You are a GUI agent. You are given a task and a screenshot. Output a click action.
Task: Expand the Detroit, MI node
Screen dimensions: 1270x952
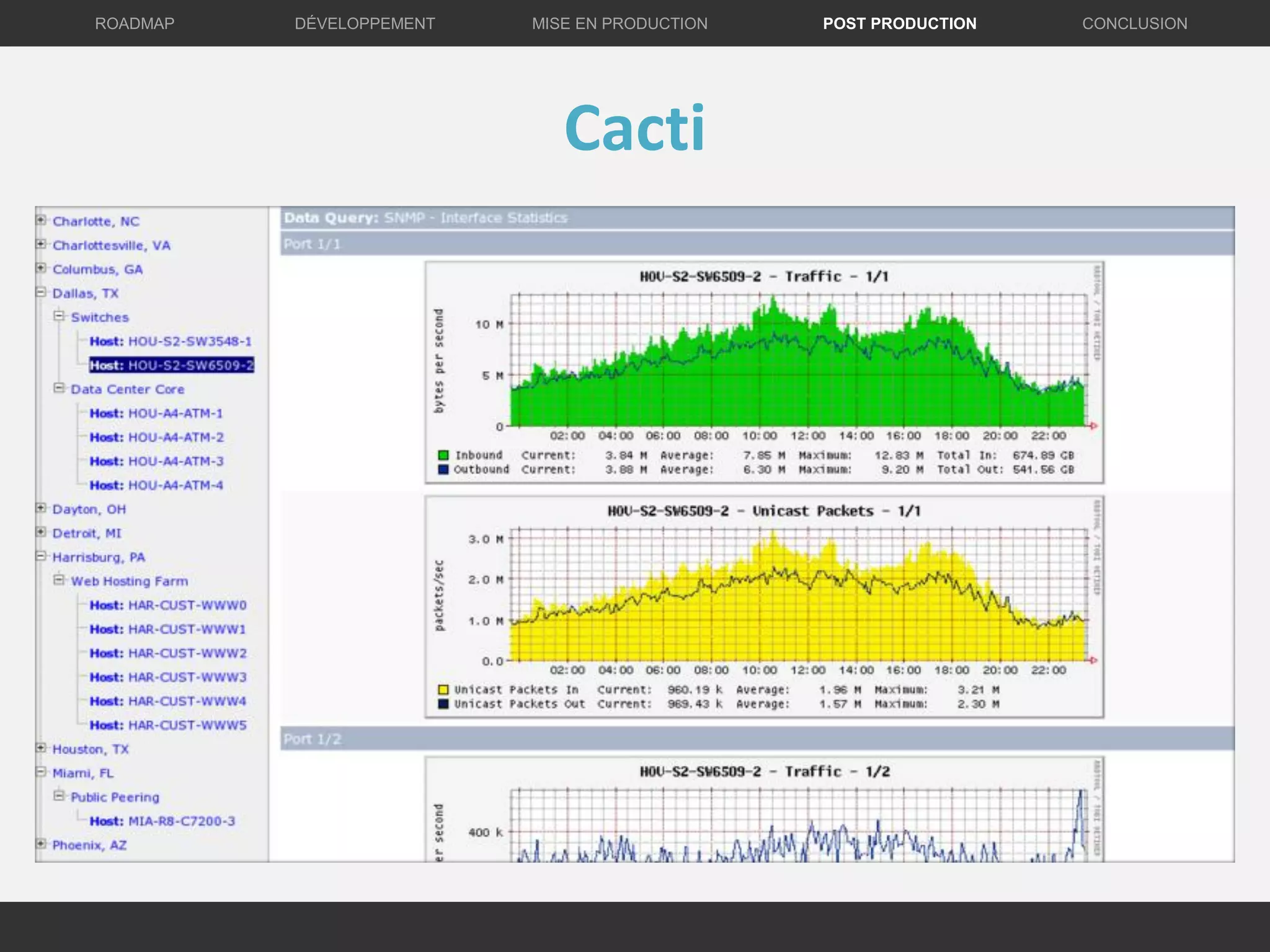tap(41, 532)
